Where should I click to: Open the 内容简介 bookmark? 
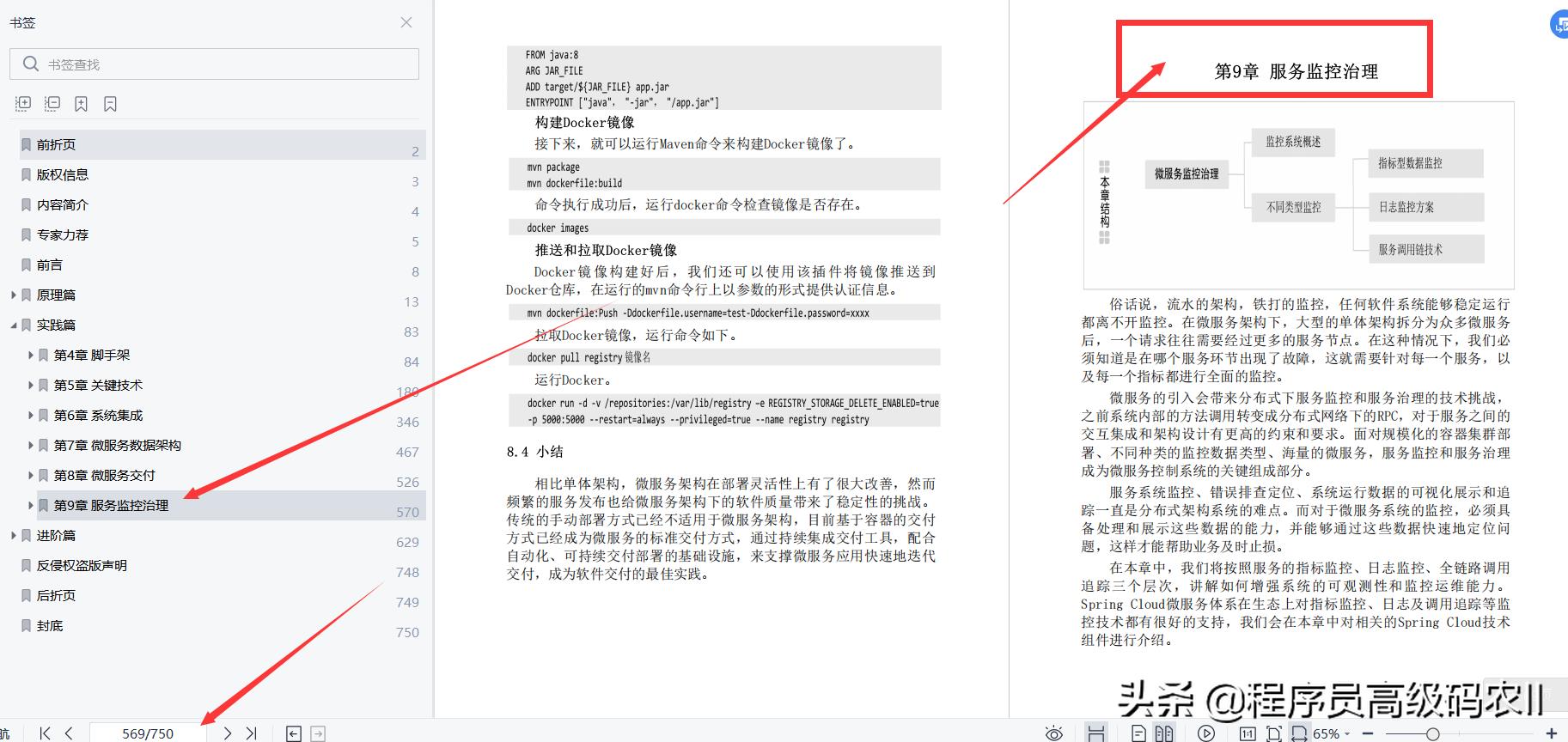pos(63,204)
